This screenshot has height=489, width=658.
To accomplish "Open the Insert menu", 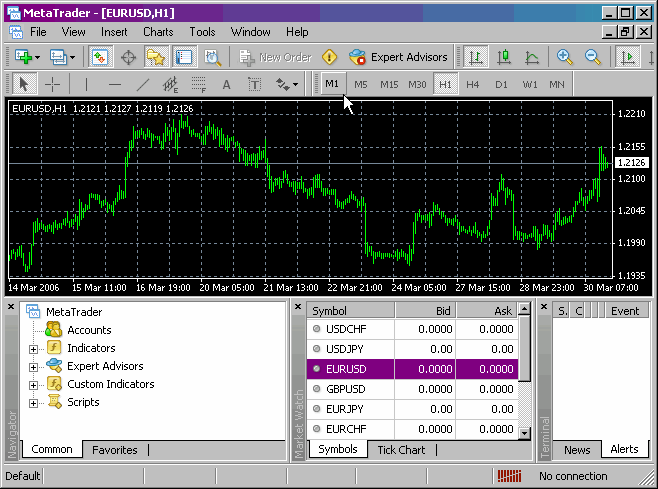I will (114, 32).
